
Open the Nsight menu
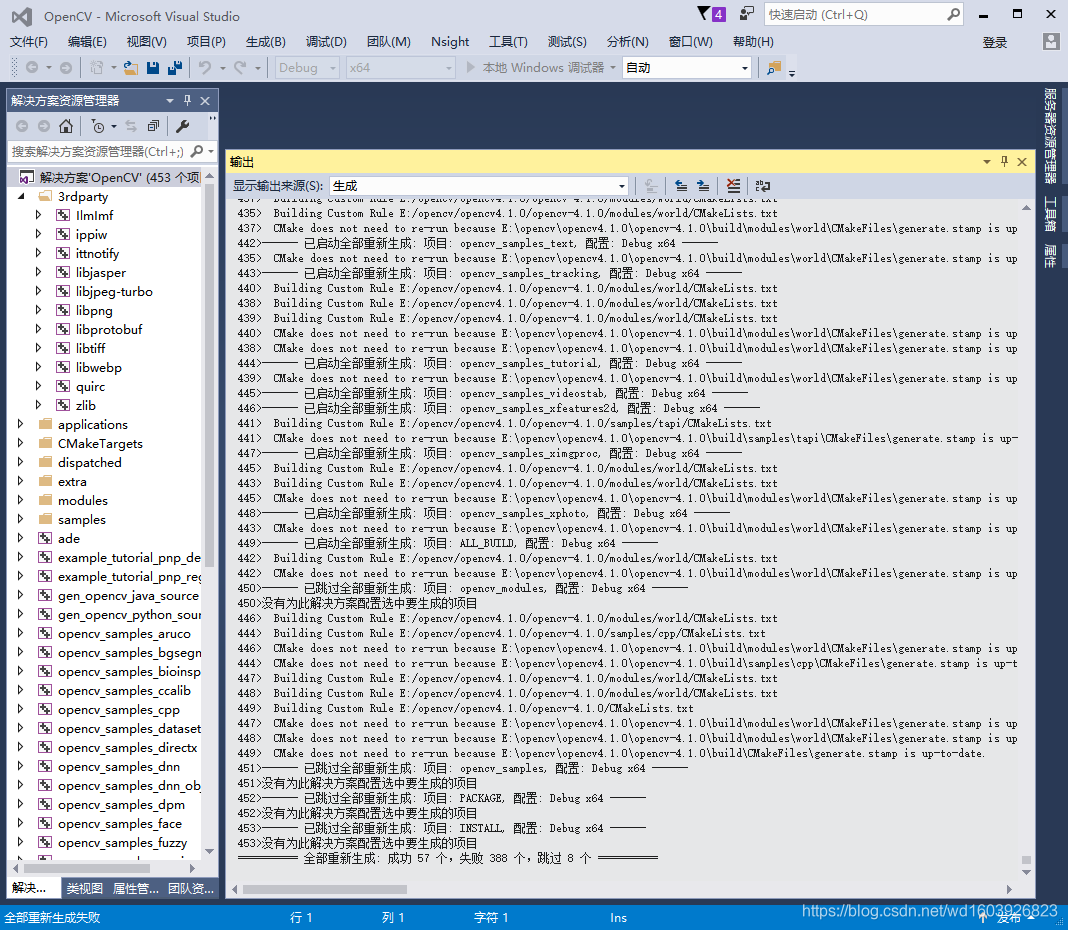450,42
